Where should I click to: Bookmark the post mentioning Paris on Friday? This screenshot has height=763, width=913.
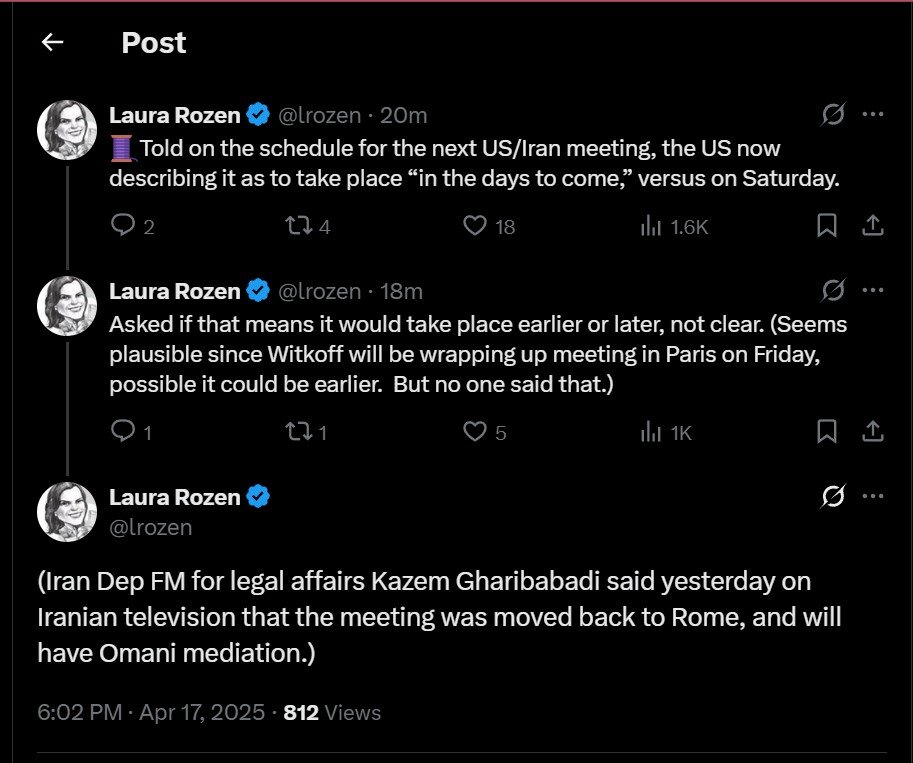coord(827,431)
